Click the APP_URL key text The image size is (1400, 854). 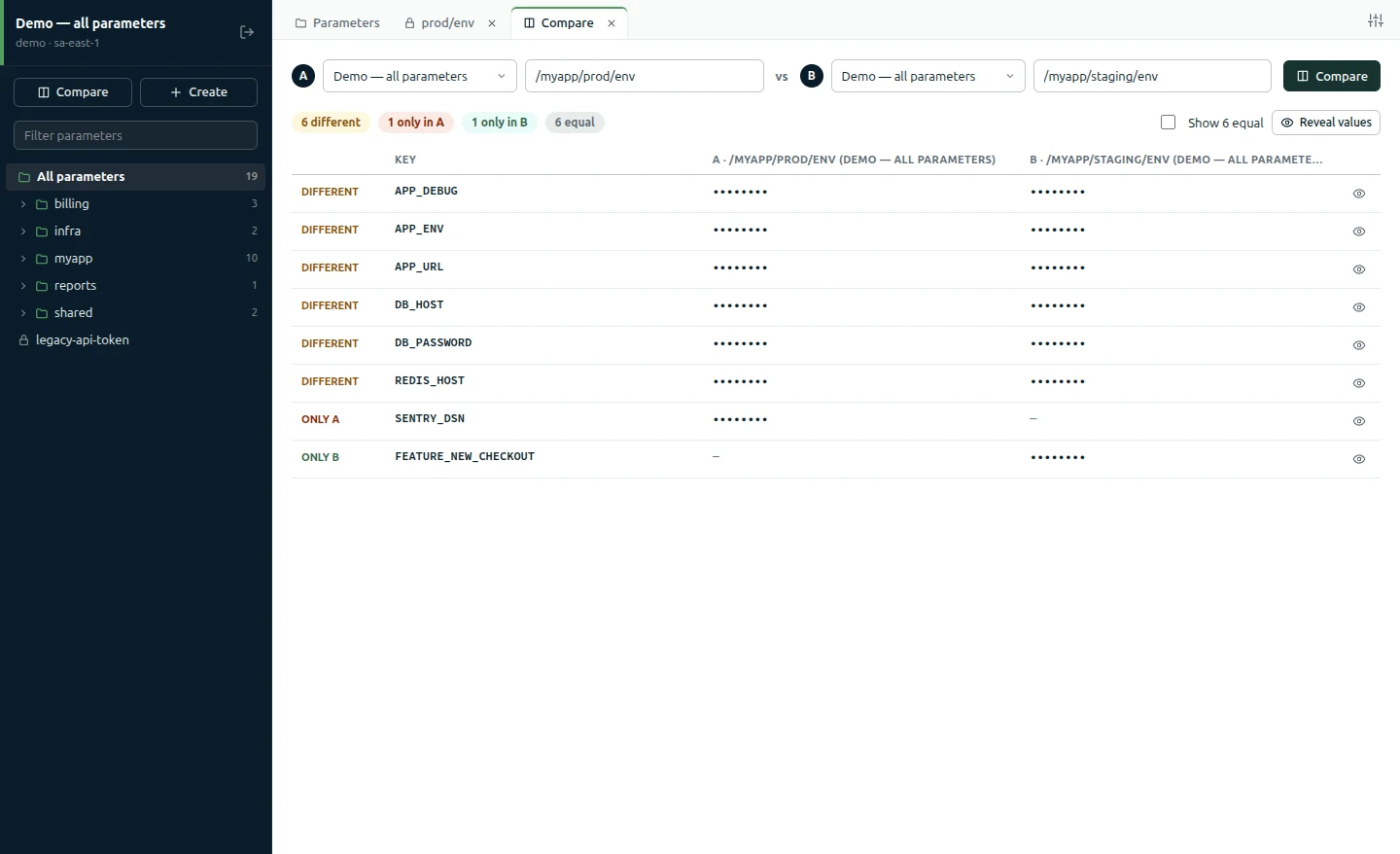419,267
